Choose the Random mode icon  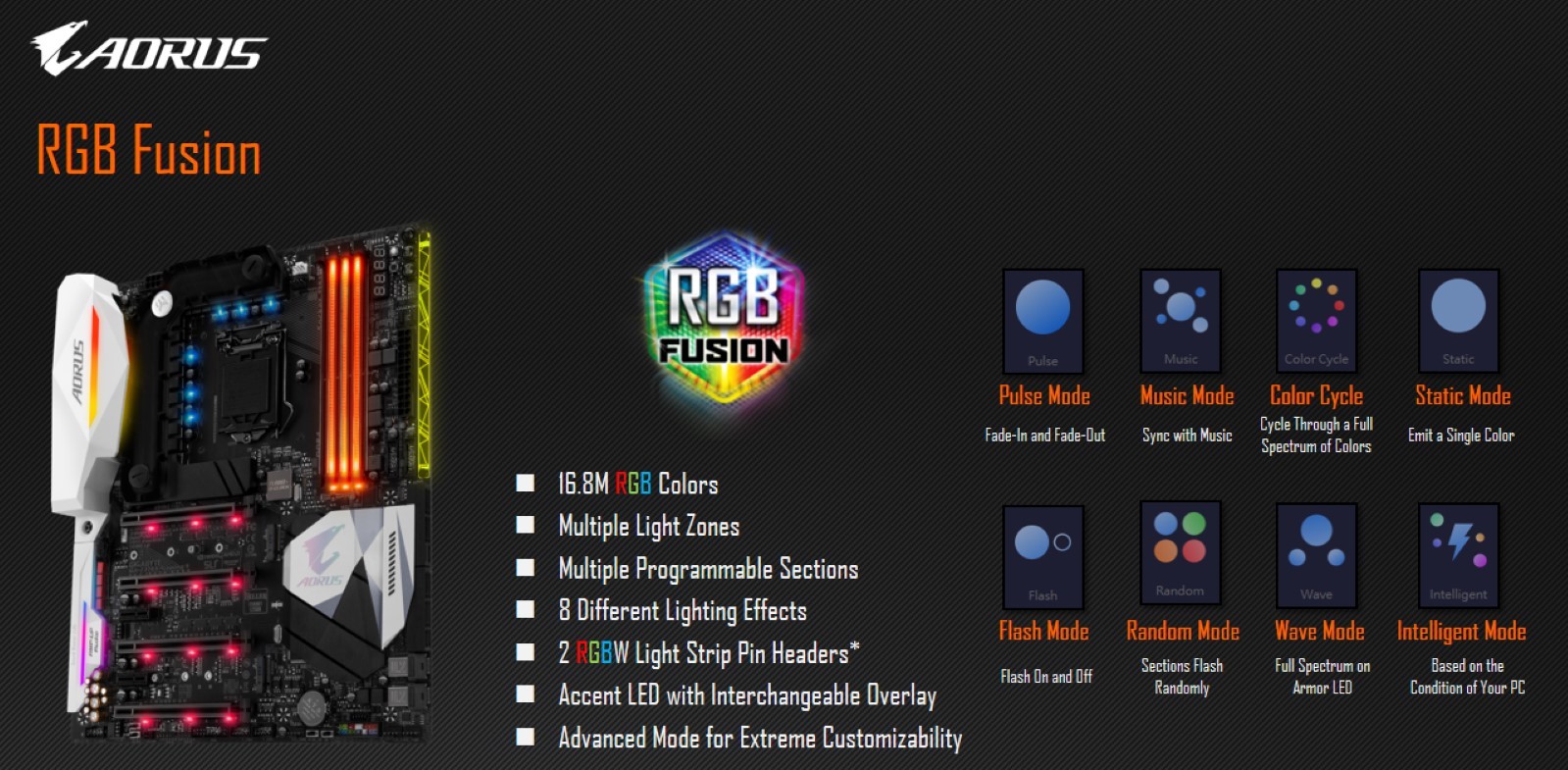pos(1181,553)
